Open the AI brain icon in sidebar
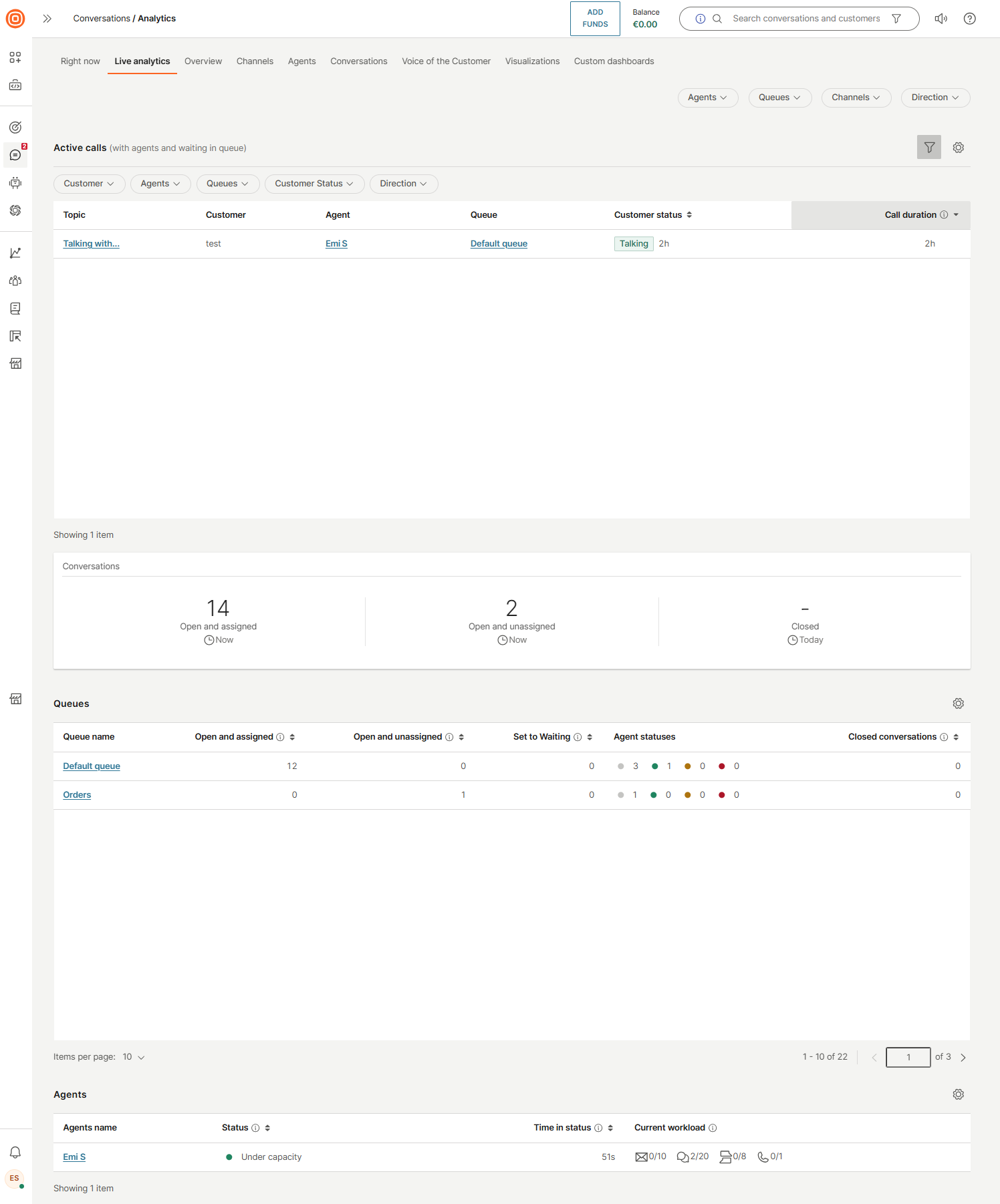 [x=15, y=210]
